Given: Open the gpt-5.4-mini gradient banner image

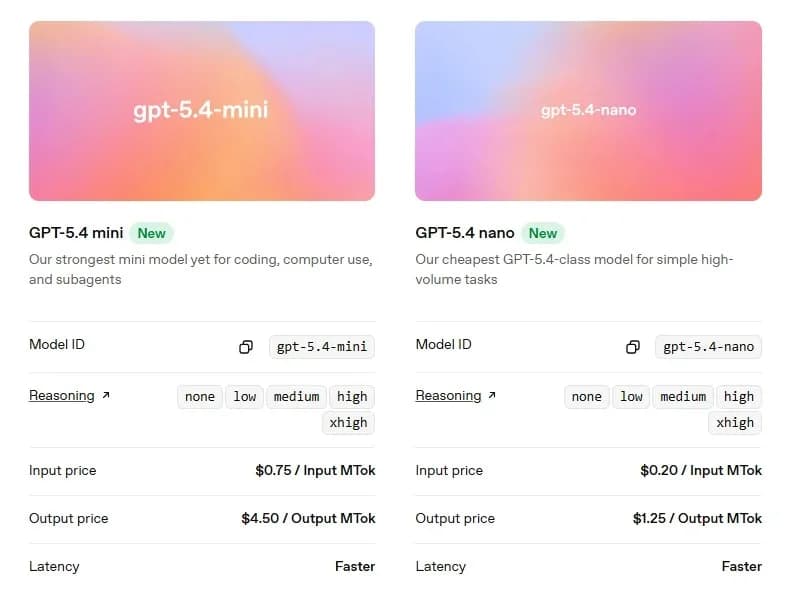Looking at the screenshot, I should 202,111.
